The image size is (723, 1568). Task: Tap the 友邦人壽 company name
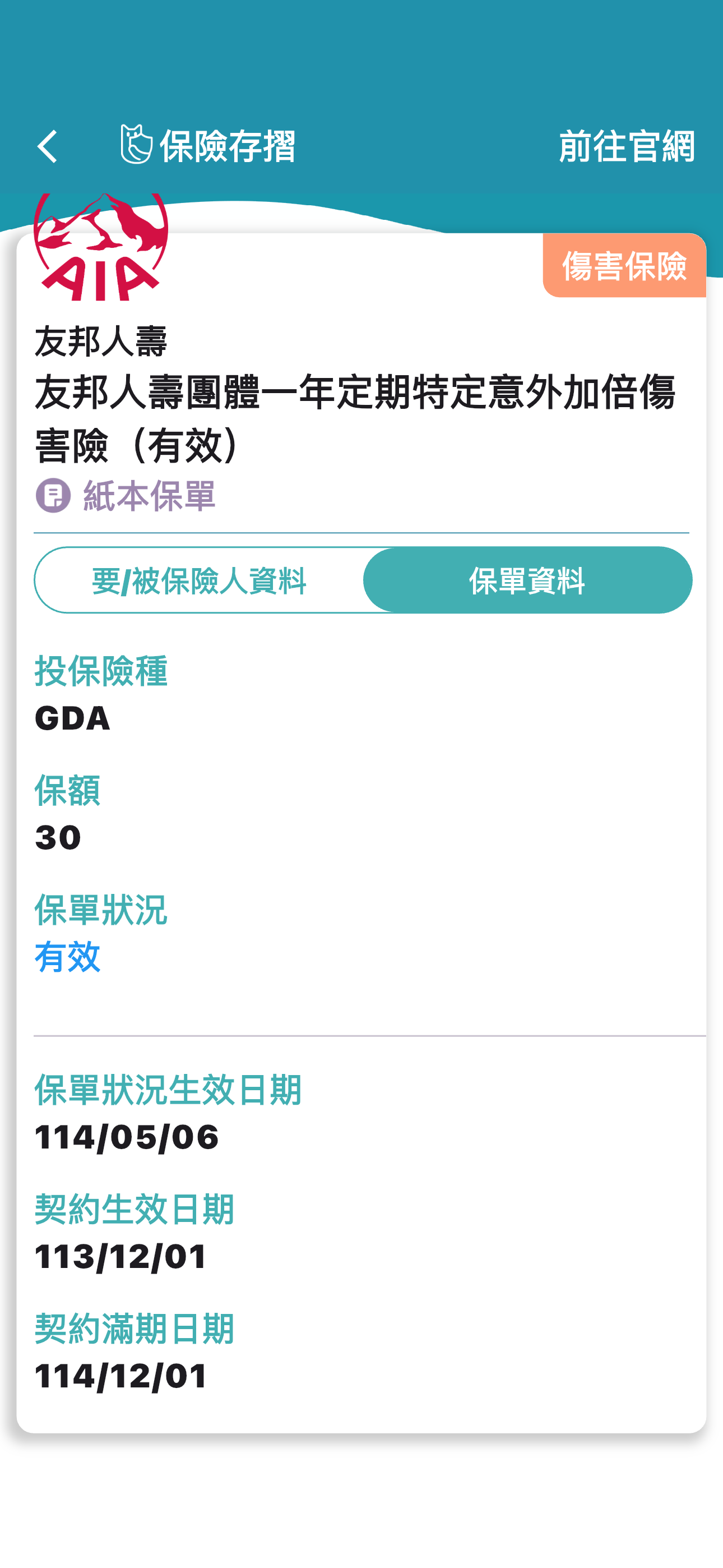click(x=101, y=341)
